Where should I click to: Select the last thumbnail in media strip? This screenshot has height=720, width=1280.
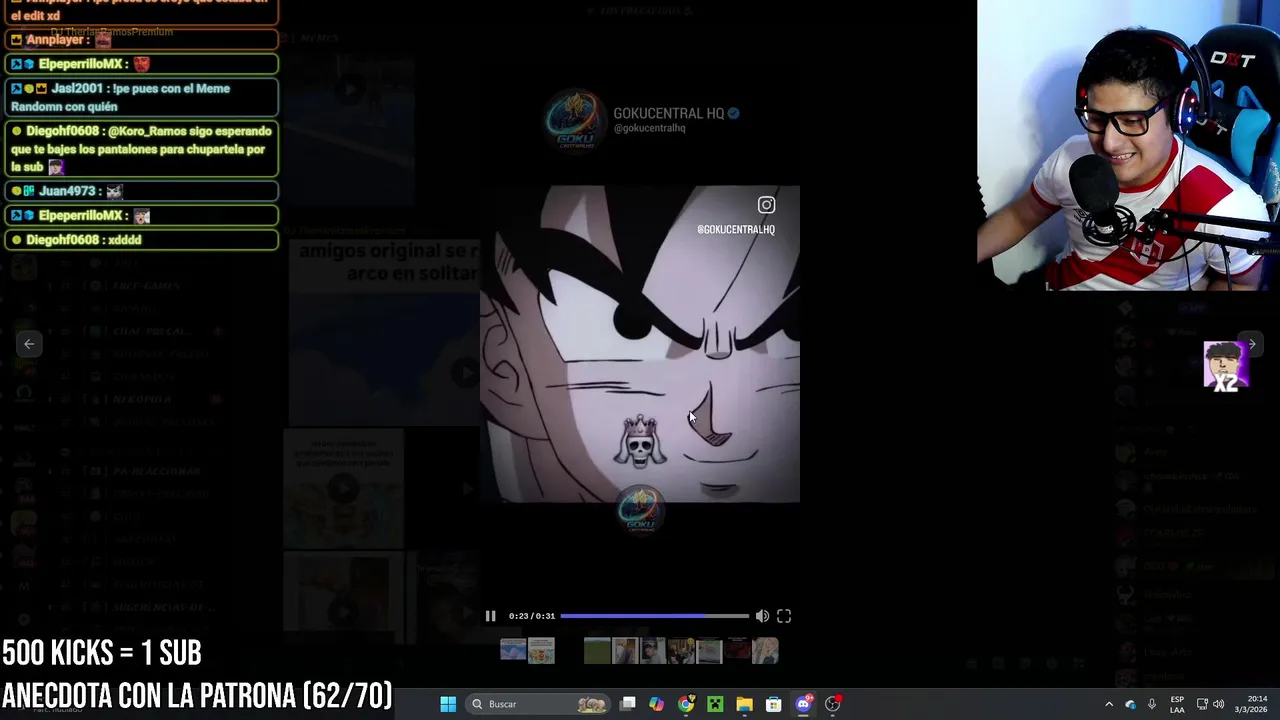[765, 651]
